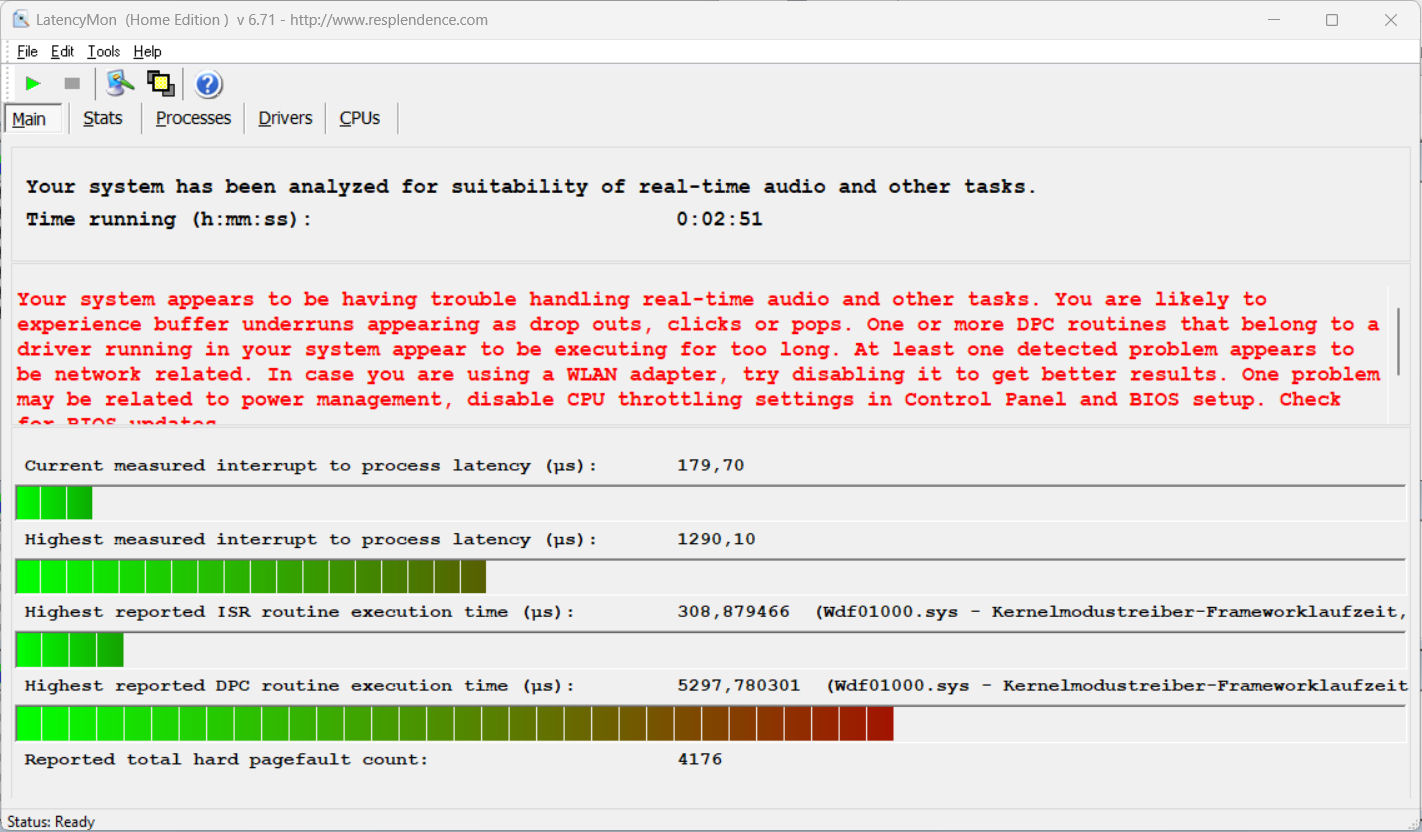Maximize the LatencyMon window

[x=1332, y=20]
